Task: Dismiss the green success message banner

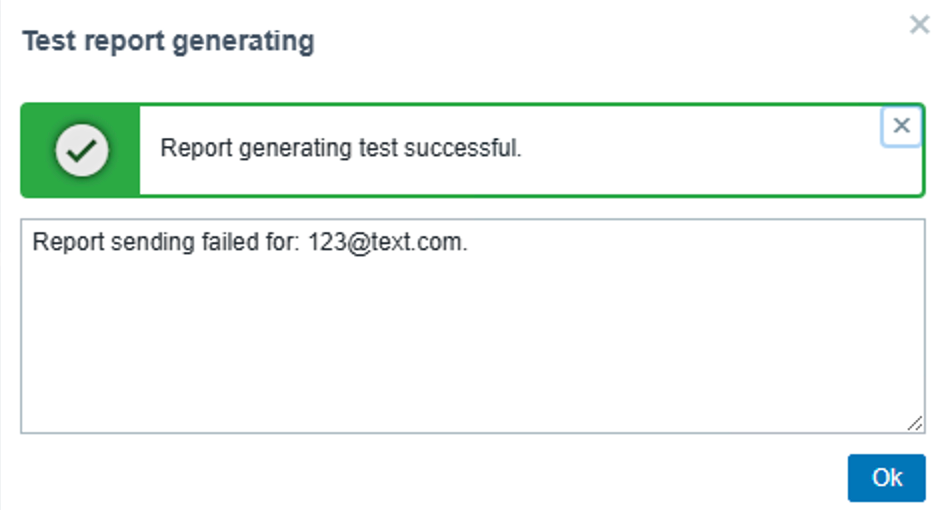Action: click(x=901, y=126)
